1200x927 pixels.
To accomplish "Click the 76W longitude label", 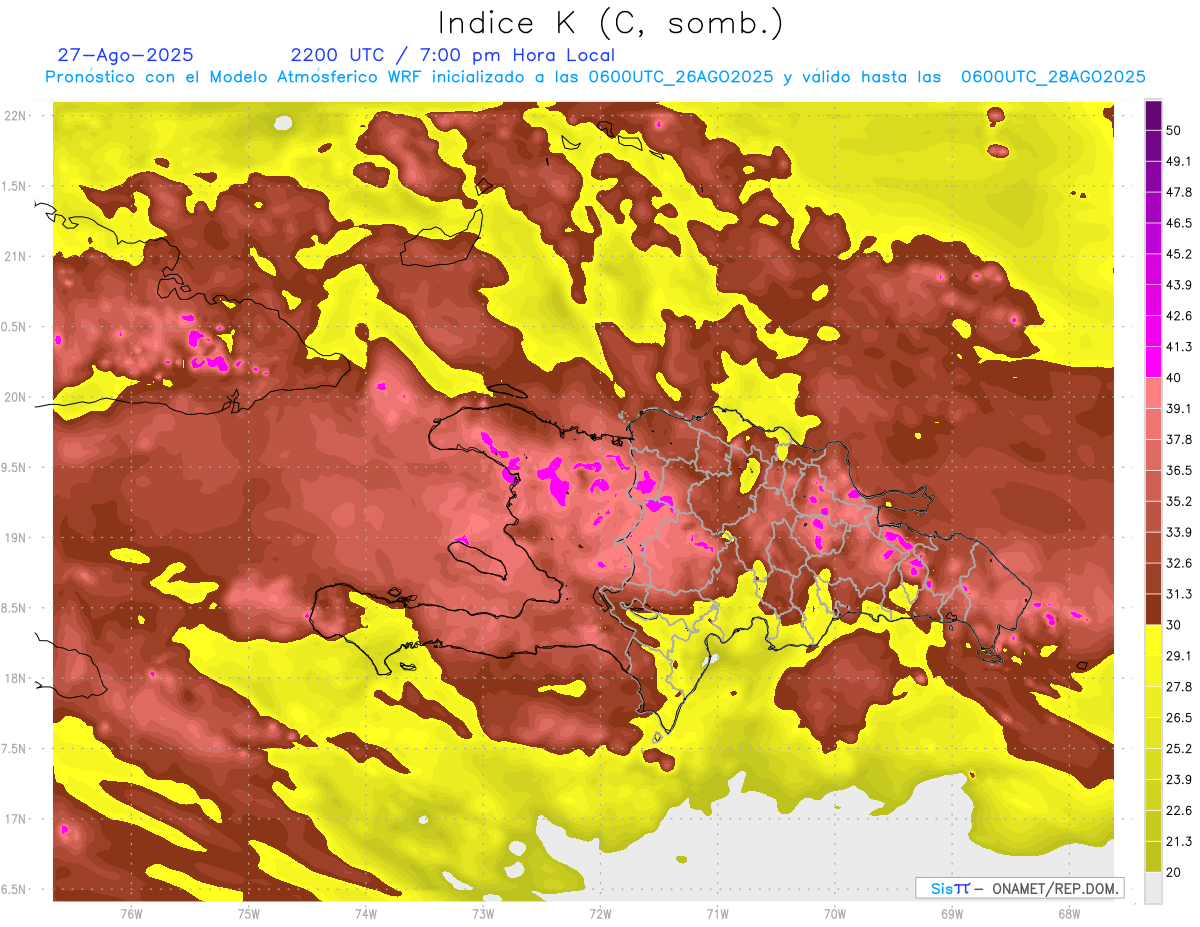I will (131, 913).
